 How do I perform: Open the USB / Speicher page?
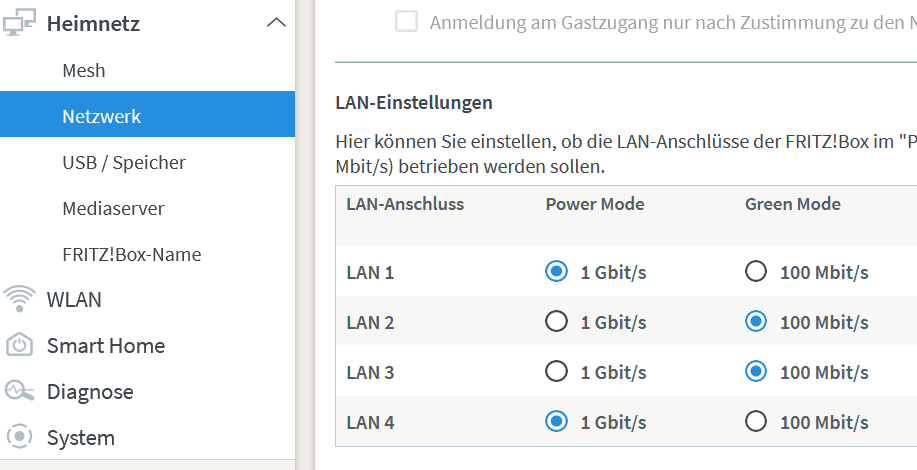[124, 163]
